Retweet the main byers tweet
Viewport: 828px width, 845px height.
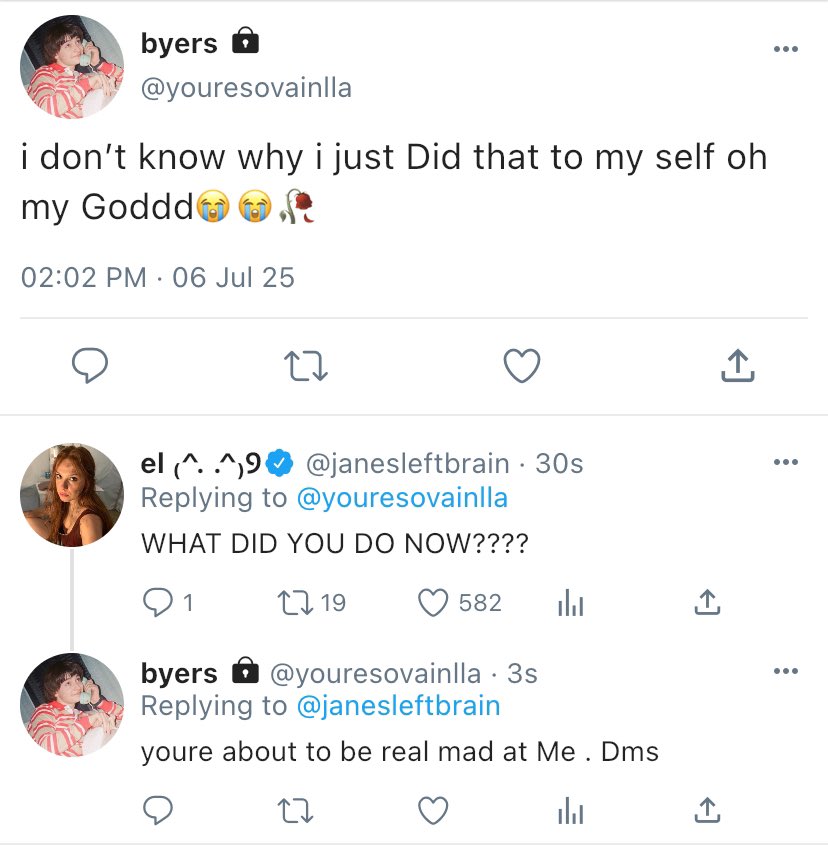coord(306,367)
